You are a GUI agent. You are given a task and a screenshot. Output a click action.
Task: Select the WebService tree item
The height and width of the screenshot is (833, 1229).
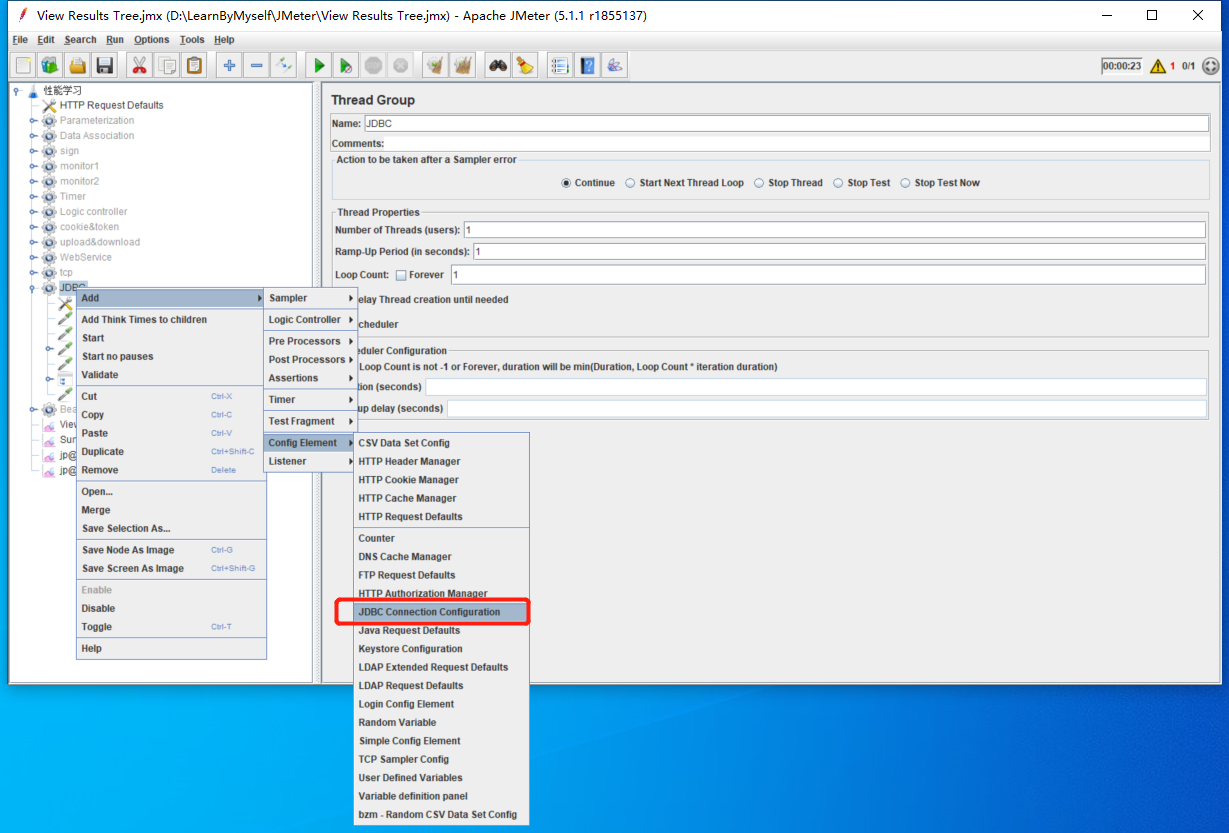click(x=86, y=257)
